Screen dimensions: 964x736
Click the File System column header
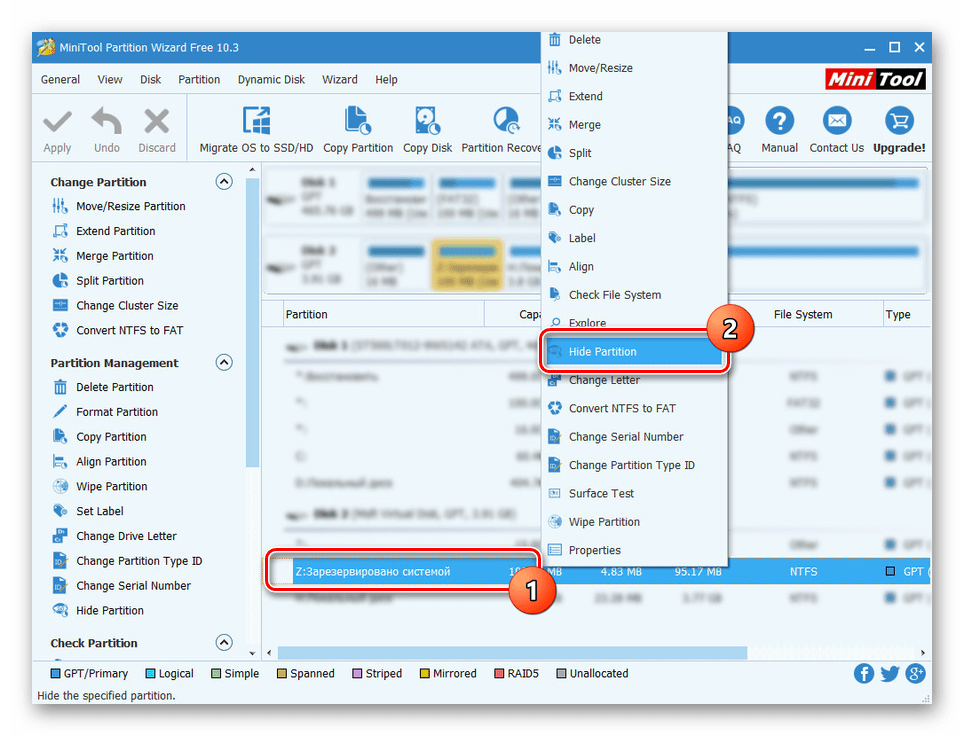coord(802,314)
